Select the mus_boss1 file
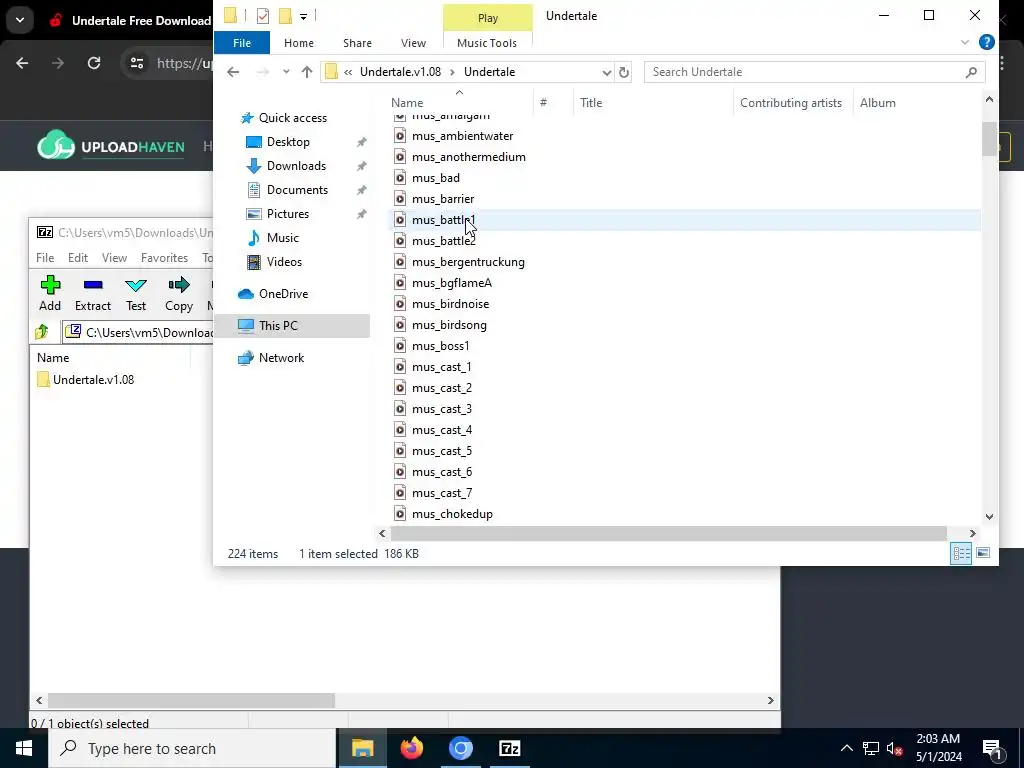This screenshot has width=1024, height=768. click(x=440, y=345)
